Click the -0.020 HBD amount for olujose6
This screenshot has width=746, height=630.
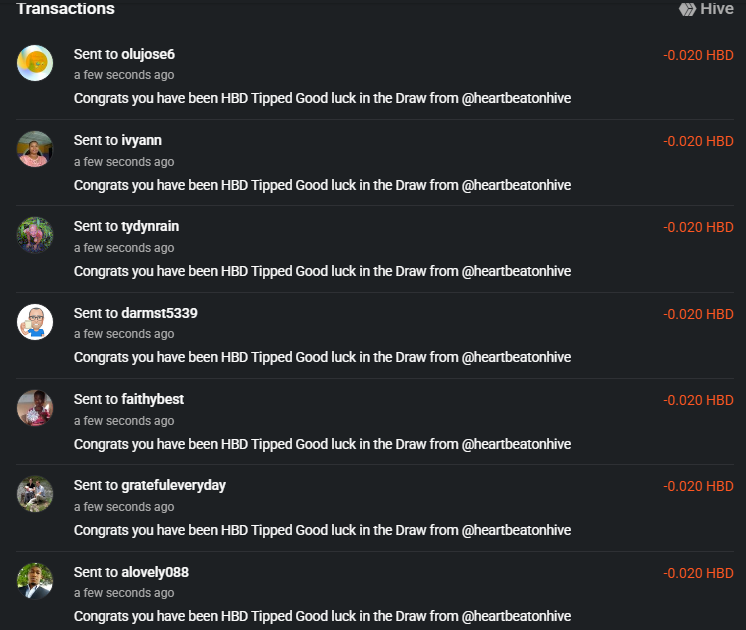coord(698,55)
